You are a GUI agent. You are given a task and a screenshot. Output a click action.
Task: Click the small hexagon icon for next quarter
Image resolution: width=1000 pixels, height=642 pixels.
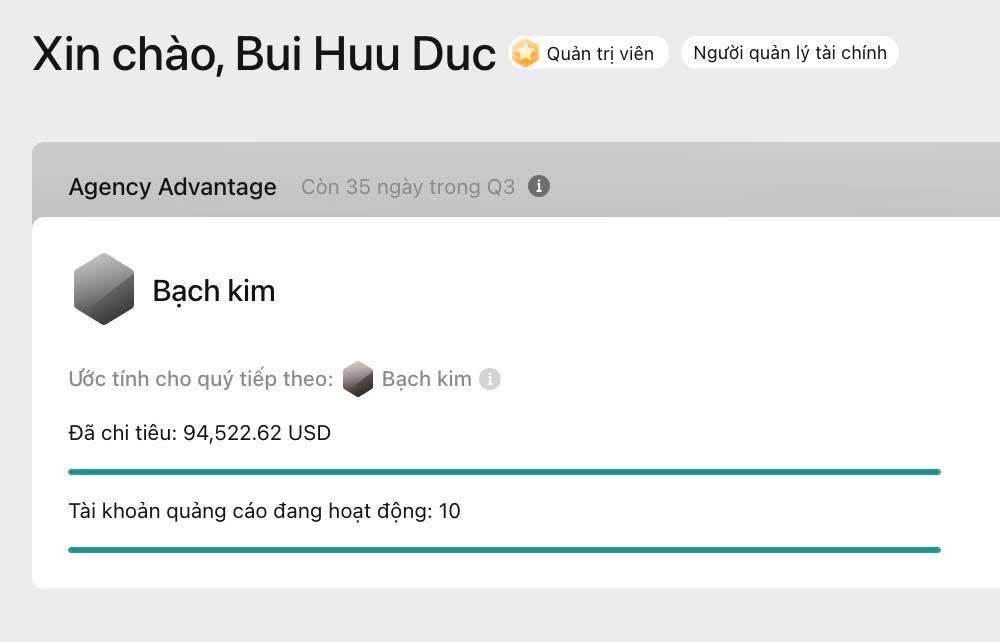pyautogui.click(x=358, y=380)
